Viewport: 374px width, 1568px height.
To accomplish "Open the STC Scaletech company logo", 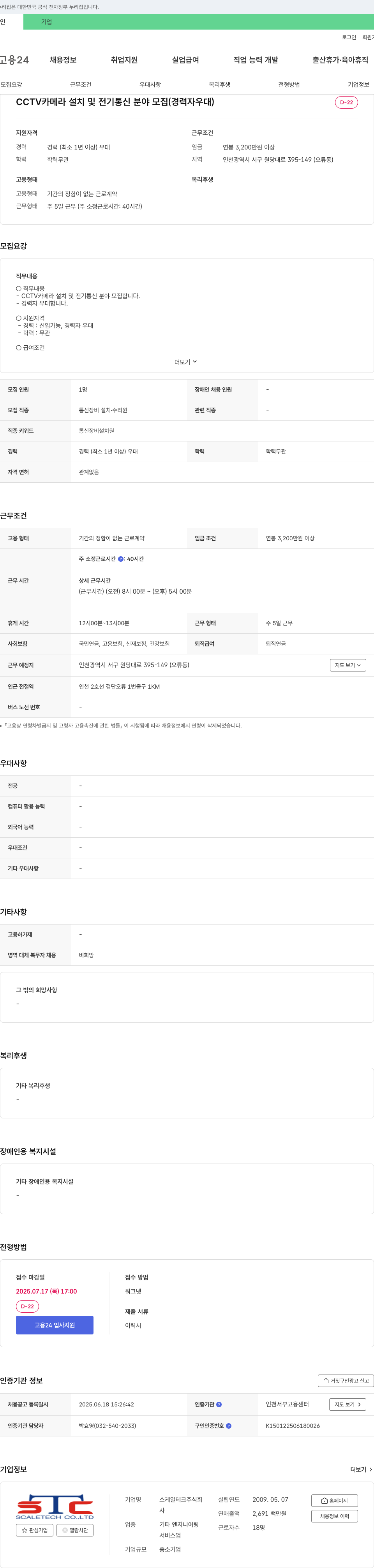I will [55, 1506].
